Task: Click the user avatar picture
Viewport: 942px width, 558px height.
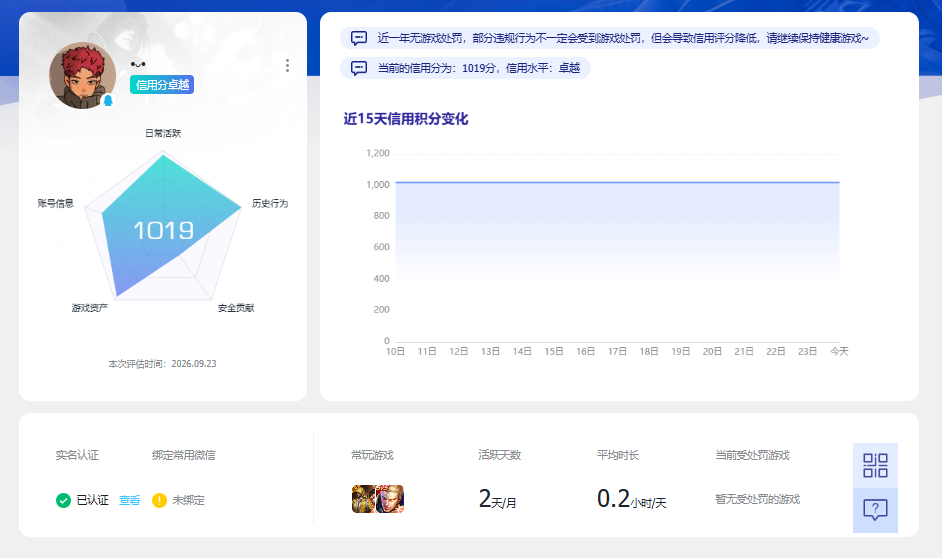Action: point(82,75)
